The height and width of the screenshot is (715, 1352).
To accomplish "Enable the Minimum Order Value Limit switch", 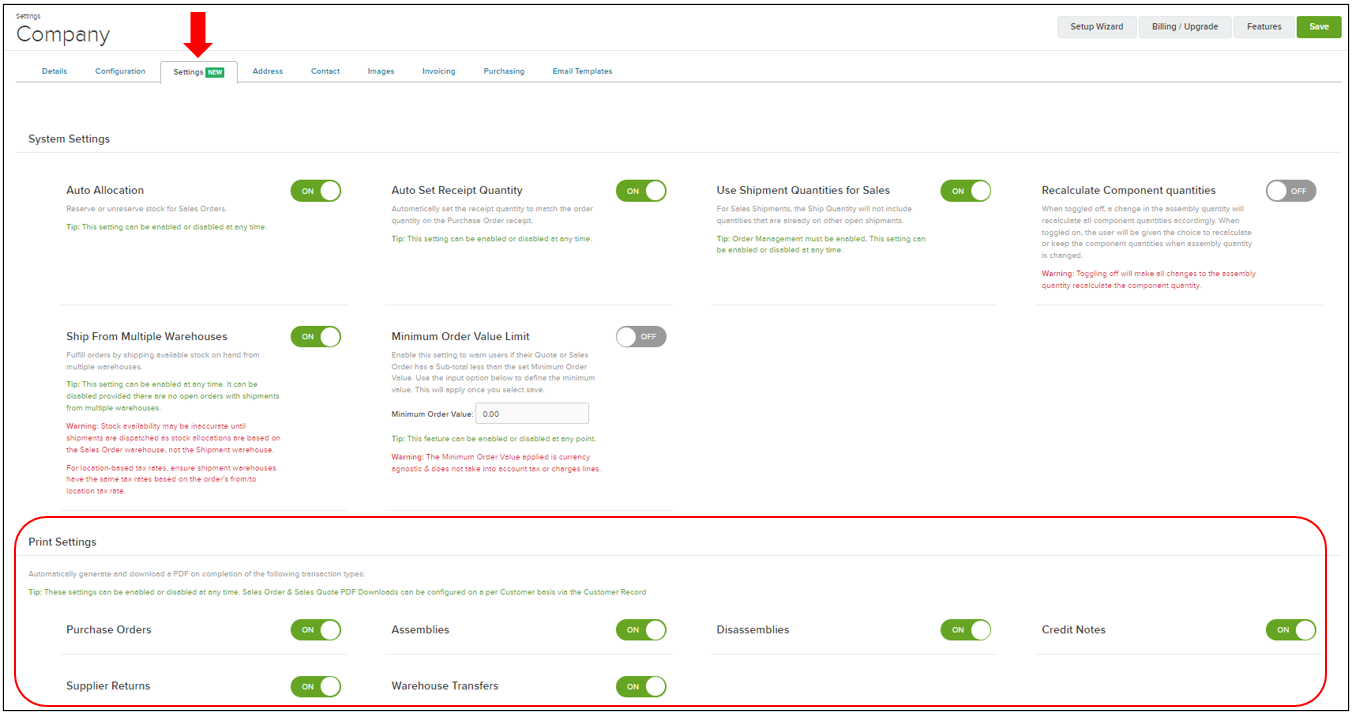I will click(x=641, y=337).
